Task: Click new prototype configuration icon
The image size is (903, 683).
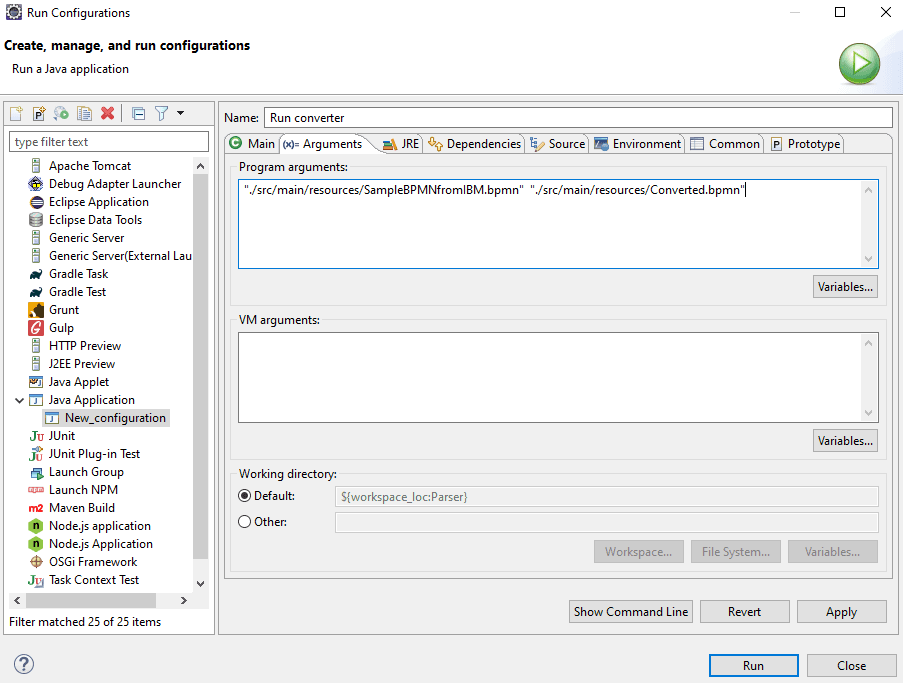Action: coord(39,113)
